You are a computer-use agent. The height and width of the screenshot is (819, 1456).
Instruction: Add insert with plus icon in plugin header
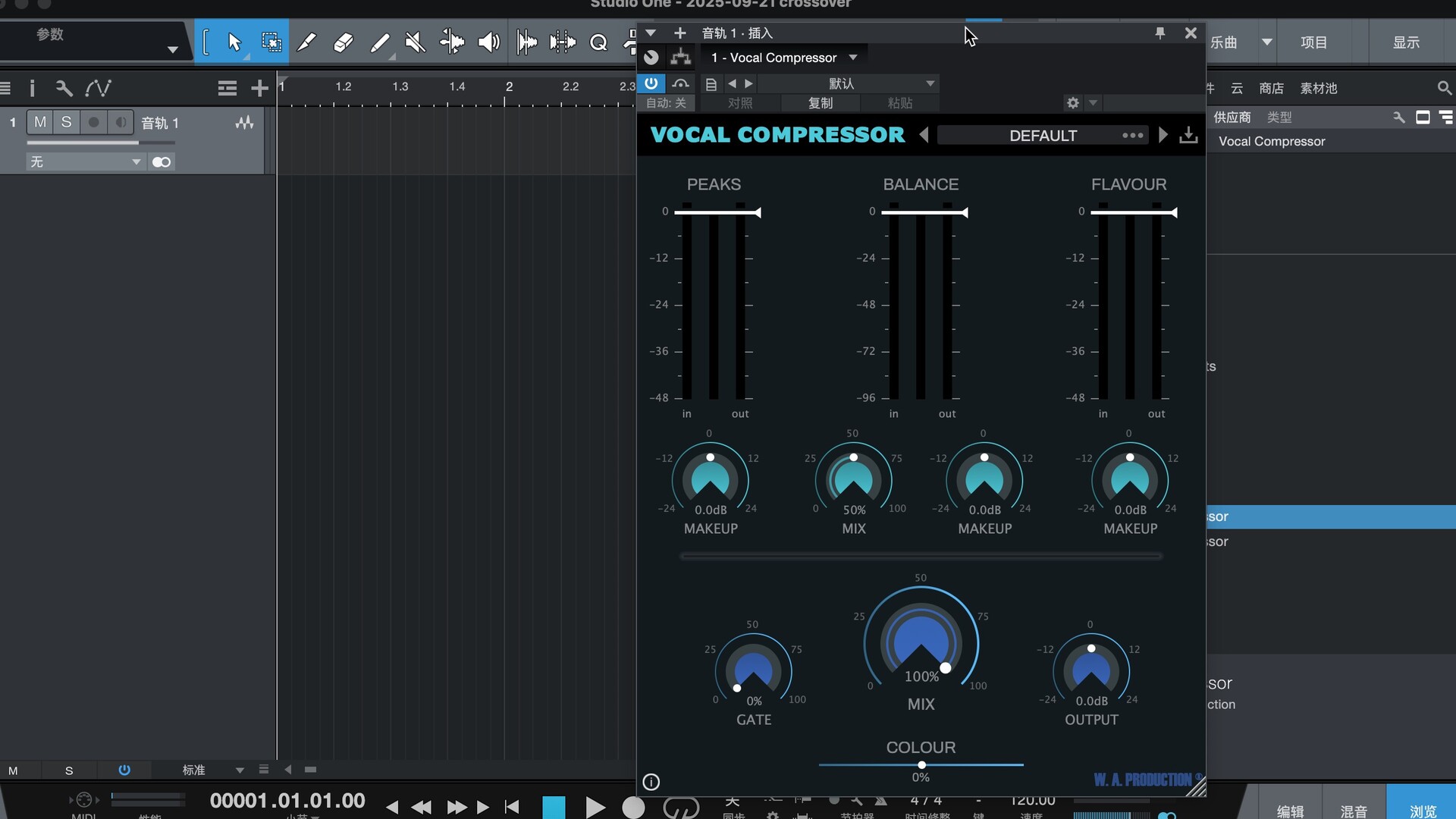[680, 33]
